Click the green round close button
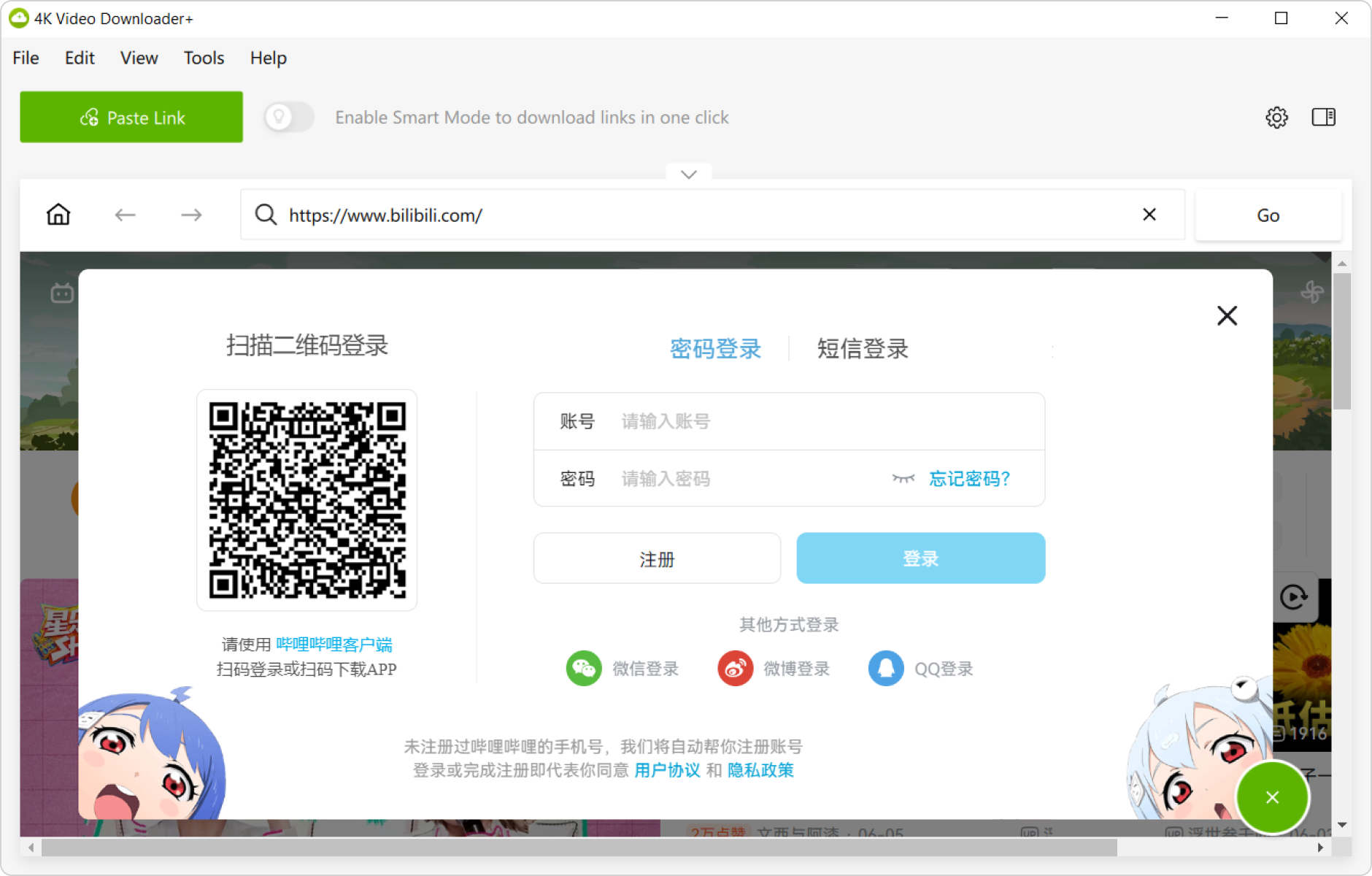Viewport: 1372px width, 876px height. (1272, 797)
